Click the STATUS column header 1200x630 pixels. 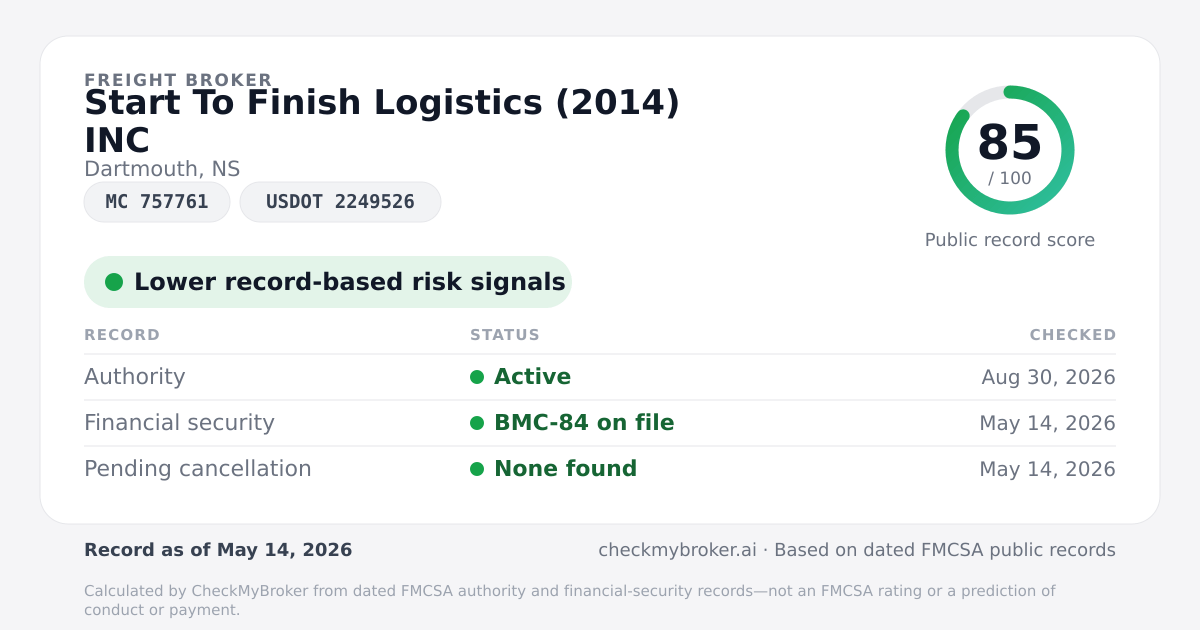(505, 335)
